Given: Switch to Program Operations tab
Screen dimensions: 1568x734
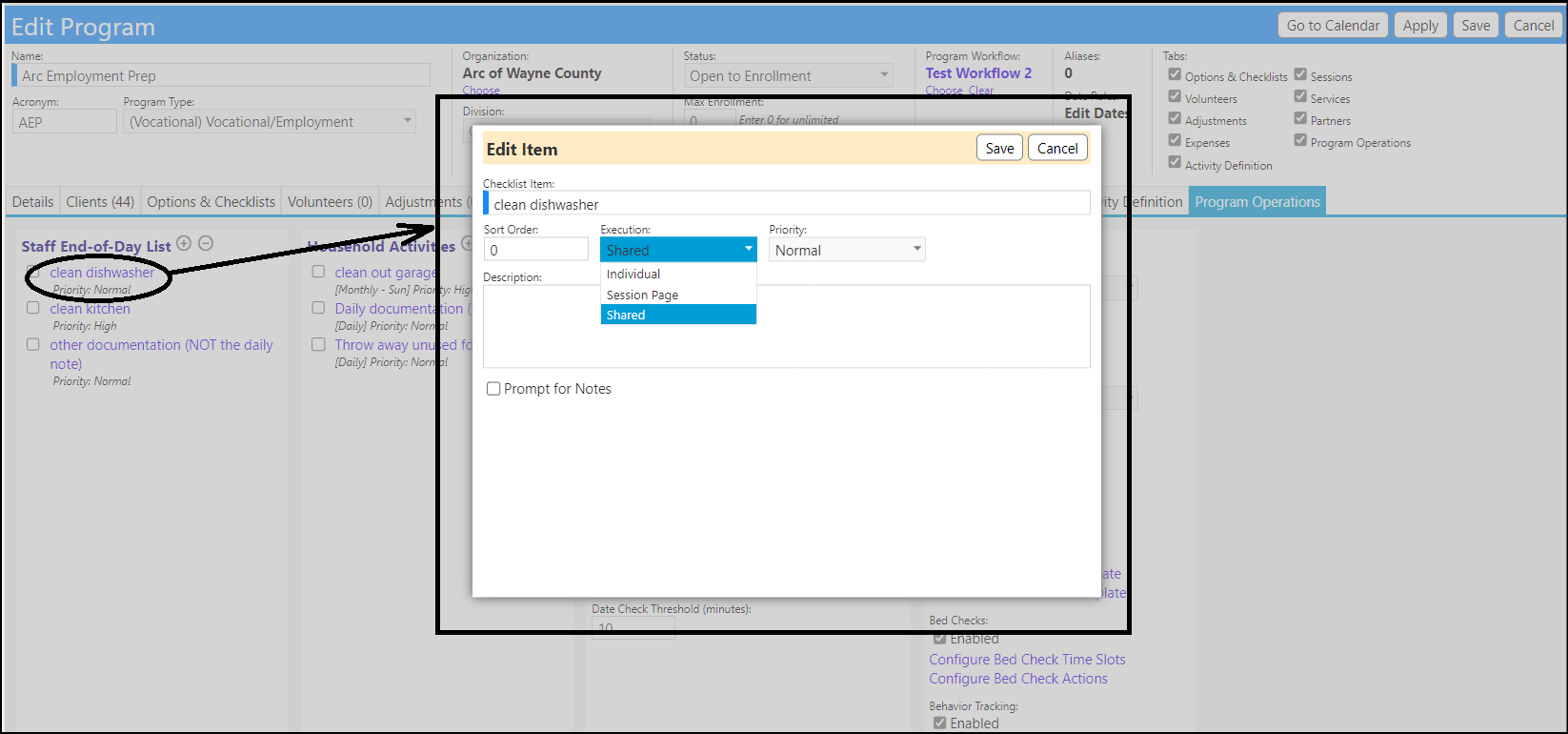Looking at the screenshot, I should pos(1257,201).
